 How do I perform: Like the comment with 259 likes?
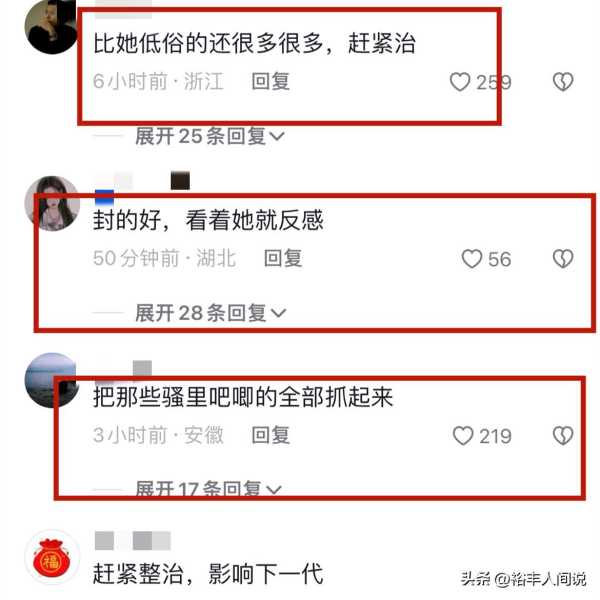(460, 82)
